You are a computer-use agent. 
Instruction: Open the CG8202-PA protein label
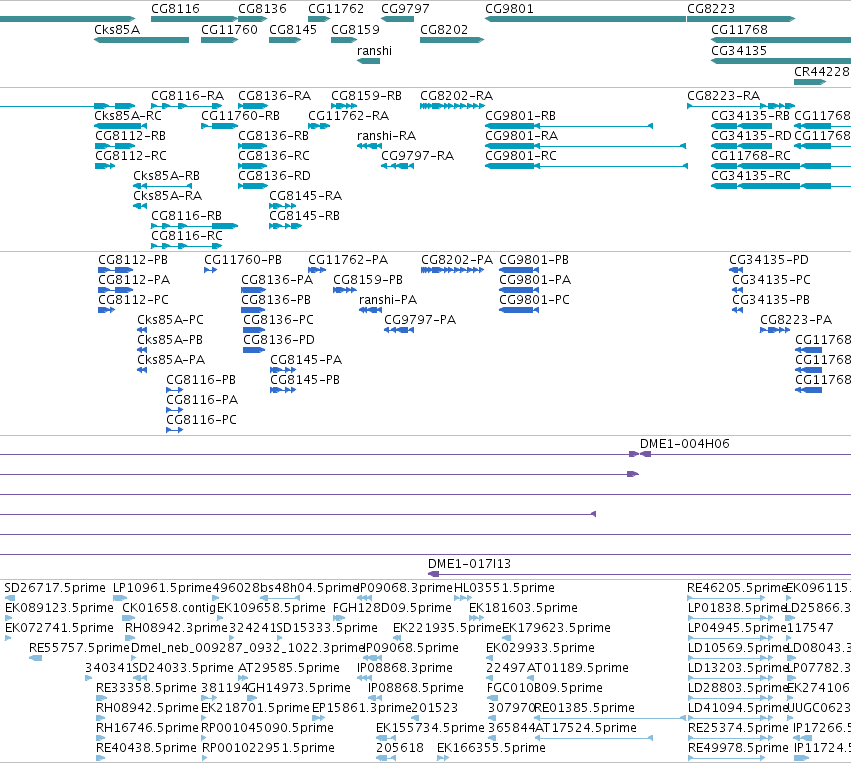point(457,260)
